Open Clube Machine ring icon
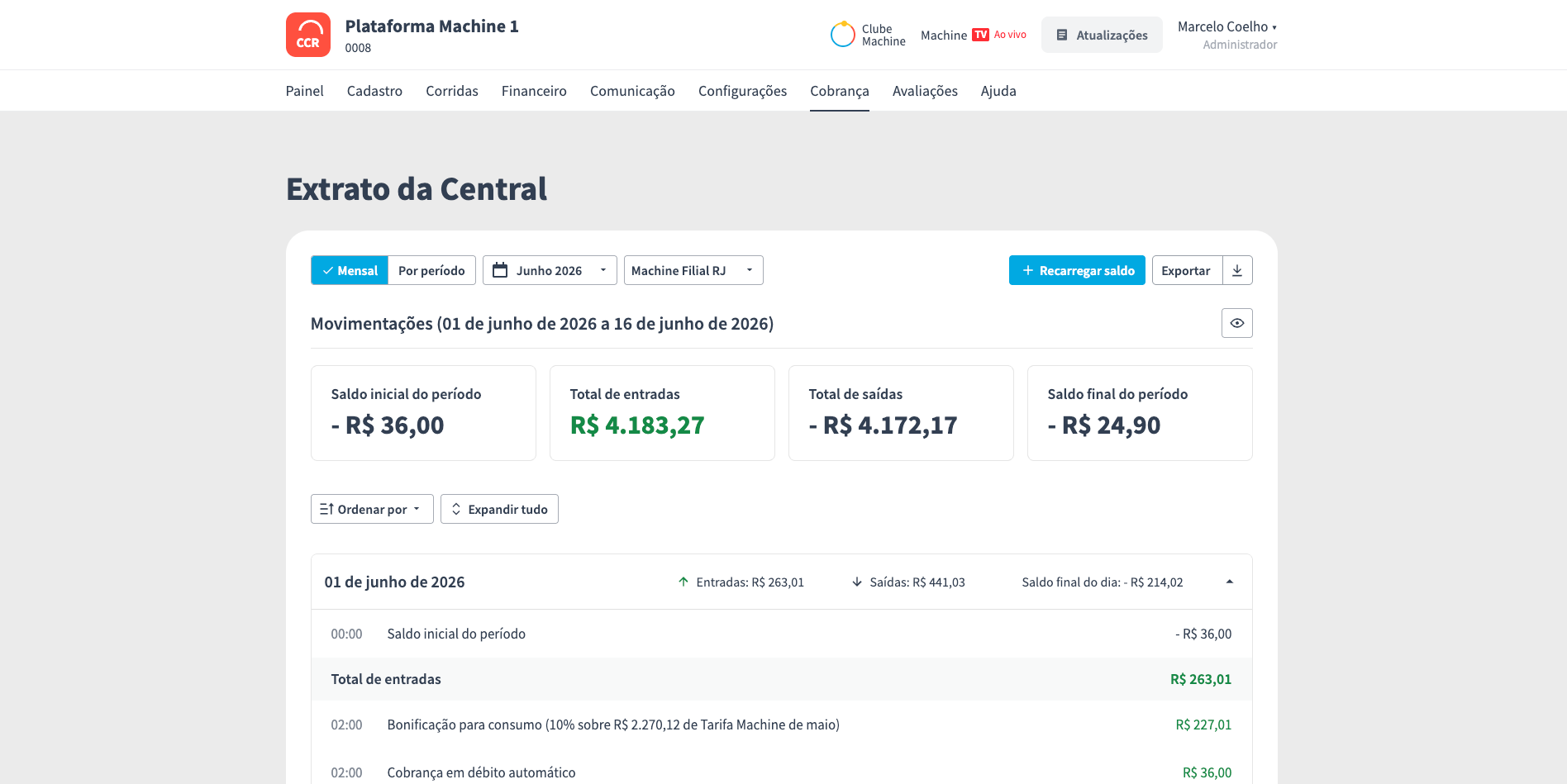Image resolution: width=1567 pixels, height=784 pixels. tap(842, 35)
